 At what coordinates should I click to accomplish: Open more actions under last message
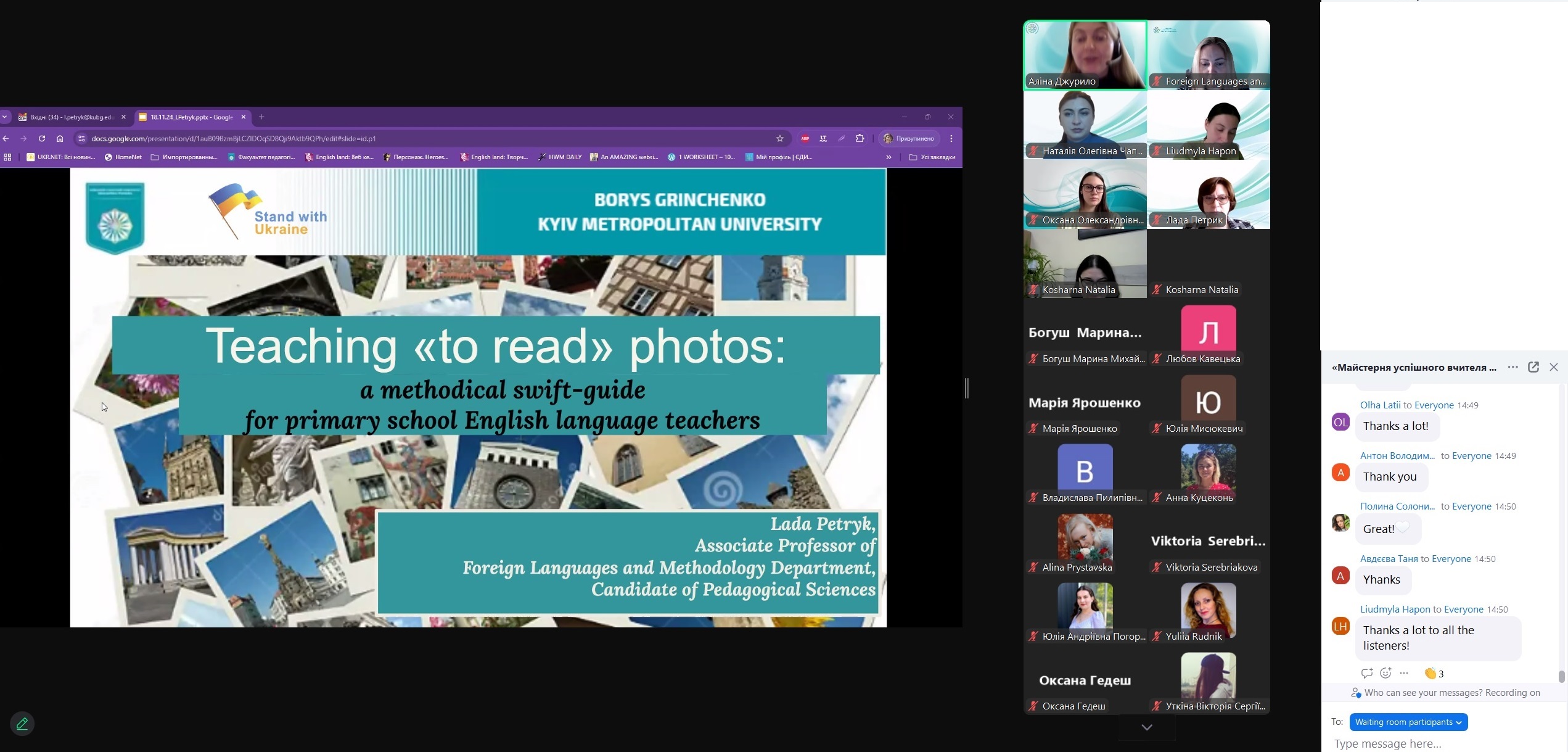(1404, 673)
